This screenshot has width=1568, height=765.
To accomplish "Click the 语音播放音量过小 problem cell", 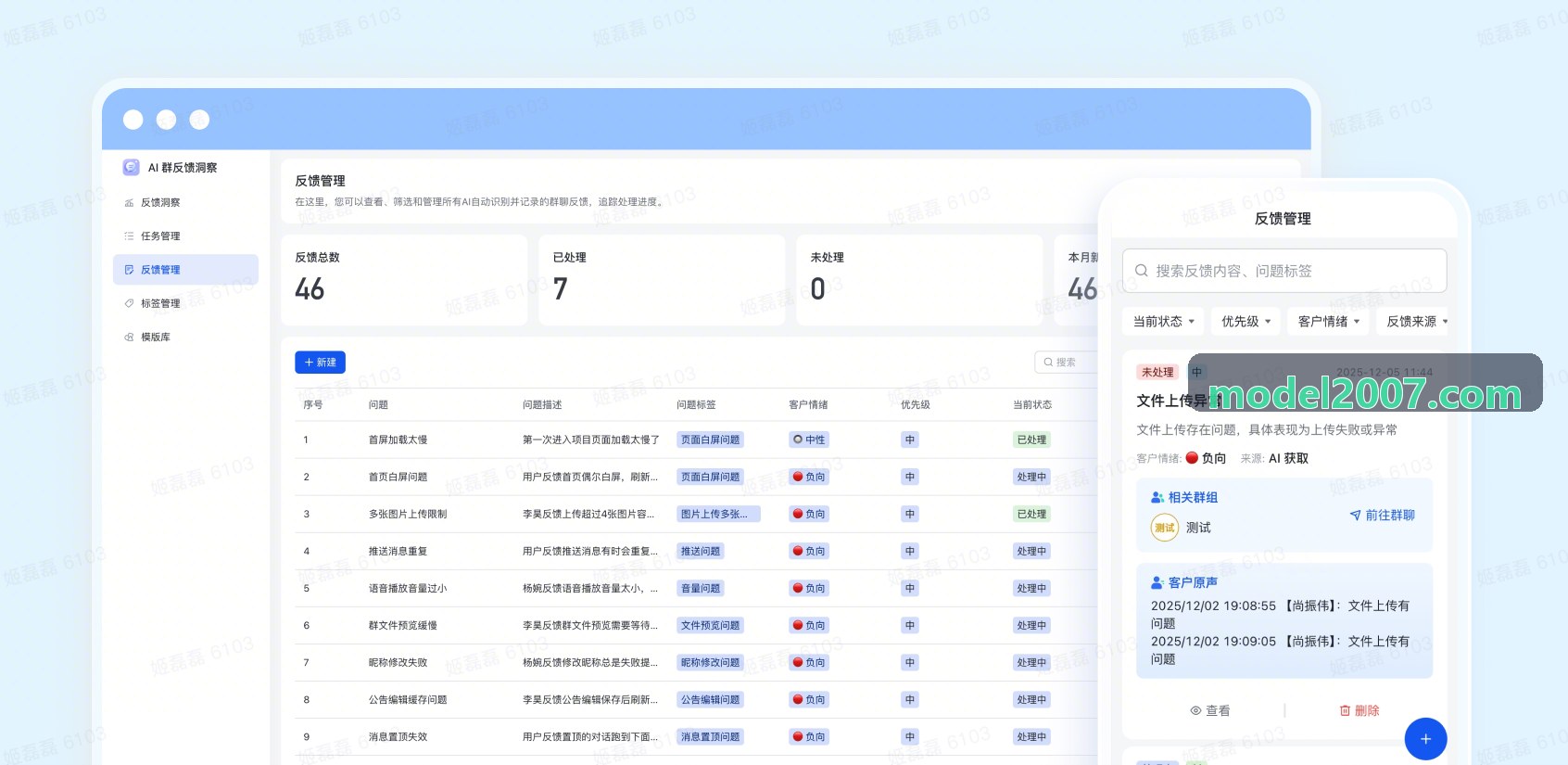I will [408, 588].
